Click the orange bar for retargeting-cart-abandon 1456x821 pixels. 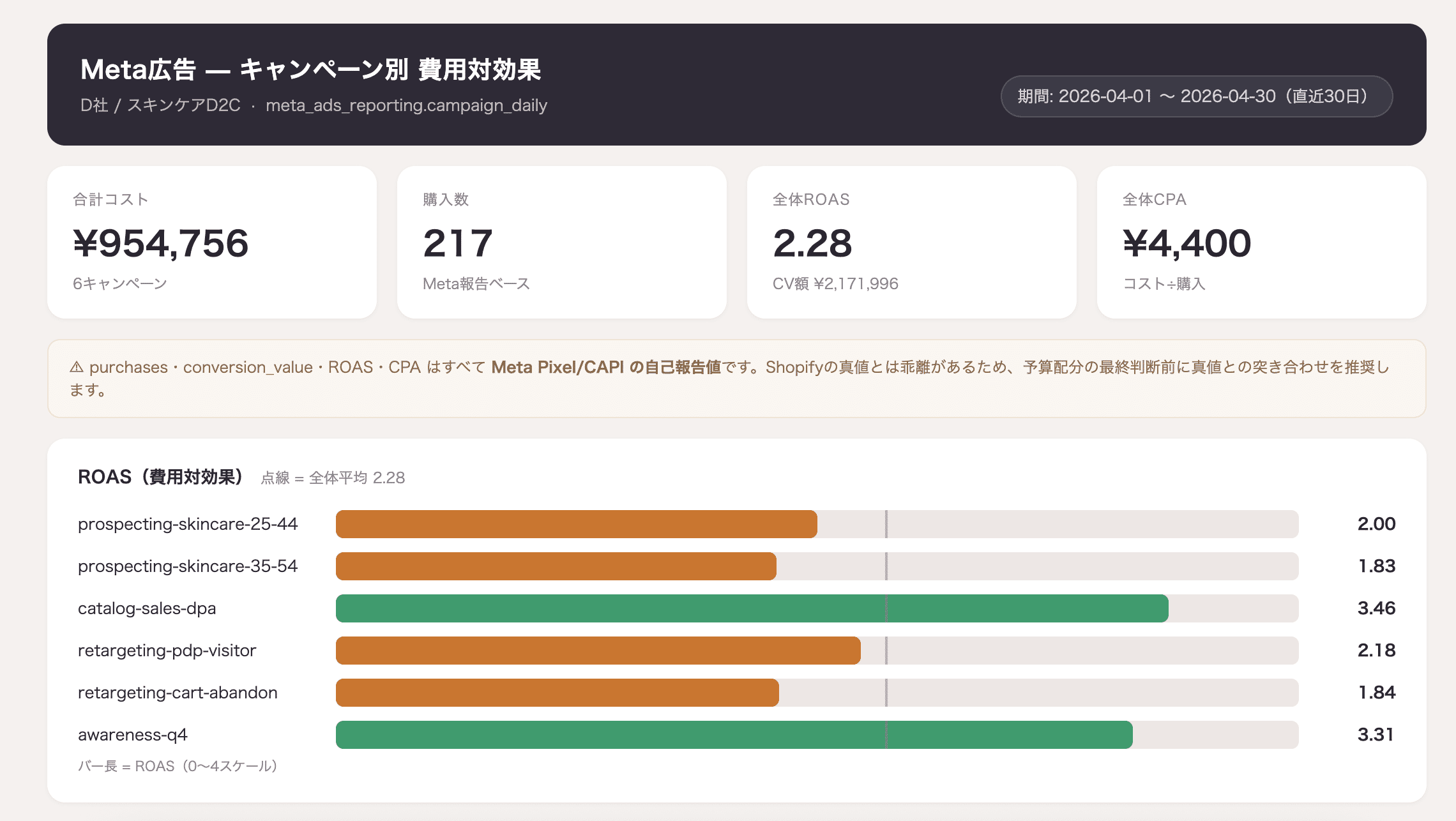point(557,693)
